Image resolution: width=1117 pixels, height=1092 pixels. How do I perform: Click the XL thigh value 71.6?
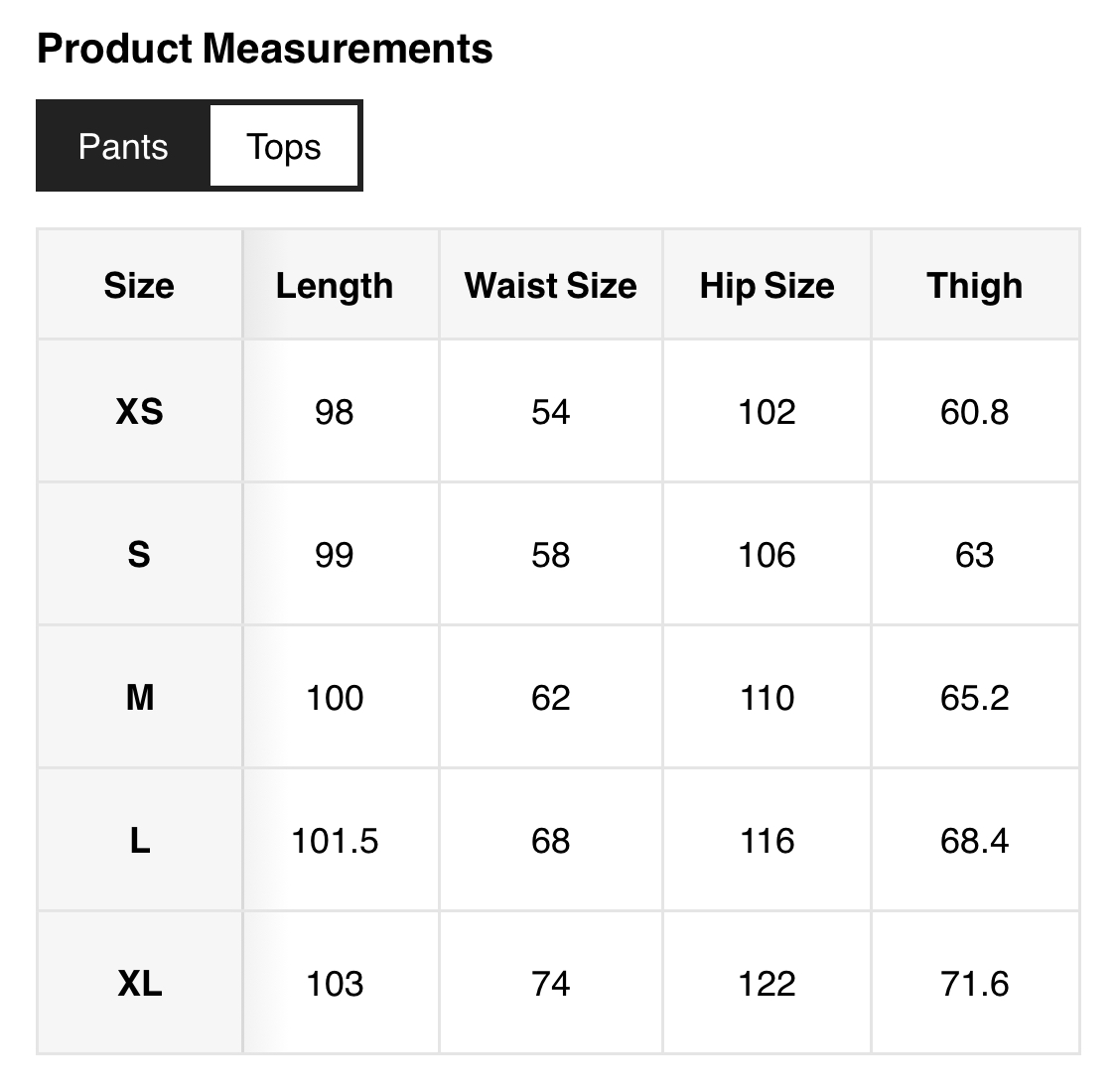pos(974,984)
